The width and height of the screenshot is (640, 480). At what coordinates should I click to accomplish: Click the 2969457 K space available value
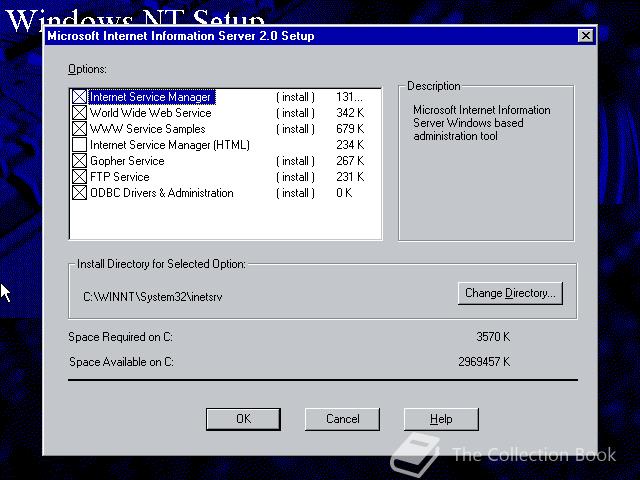pyautogui.click(x=484, y=362)
